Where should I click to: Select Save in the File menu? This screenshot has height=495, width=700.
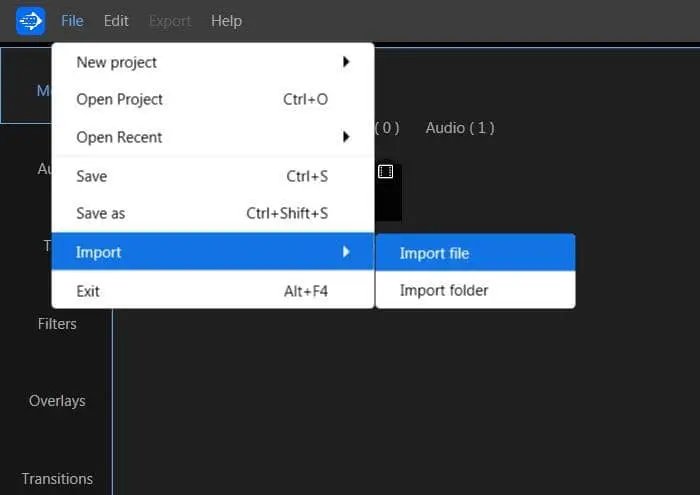[92, 176]
